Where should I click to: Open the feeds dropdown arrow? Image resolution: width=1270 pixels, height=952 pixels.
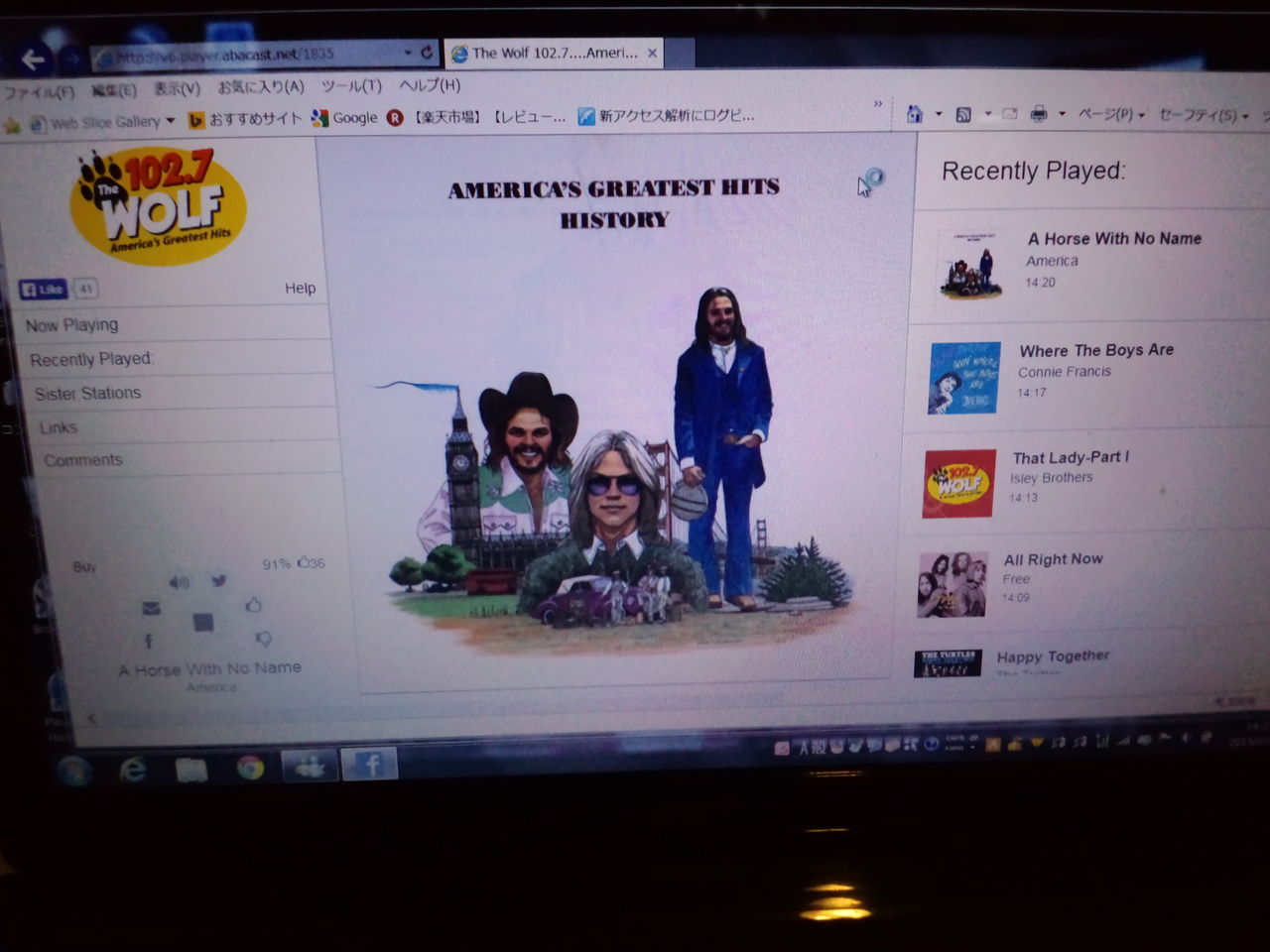987,114
